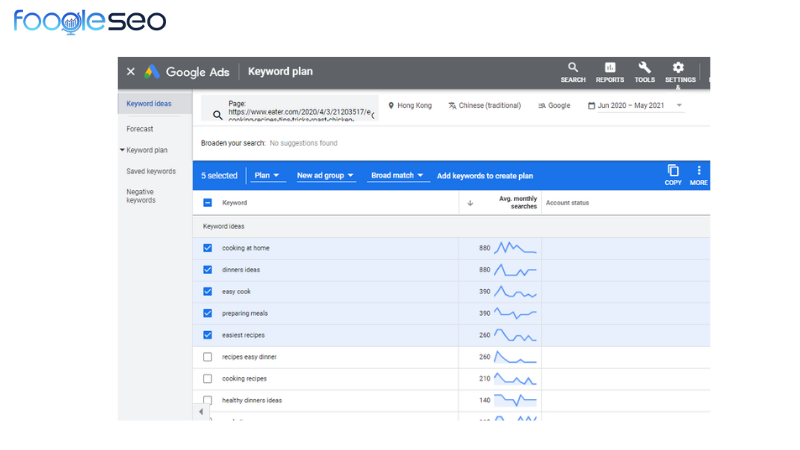Open the More three-dot menu
The height and width of the screenshot is (450, 800).
tap(699, 172)
